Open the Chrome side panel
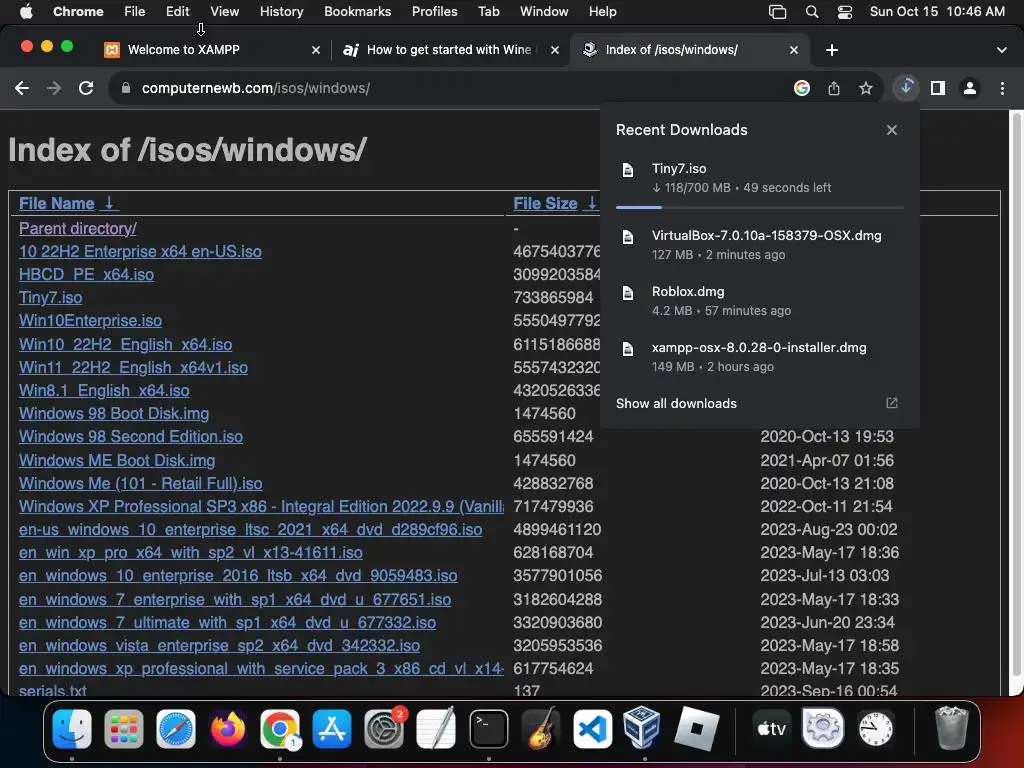1024x768 pixels. click(938, 88)
